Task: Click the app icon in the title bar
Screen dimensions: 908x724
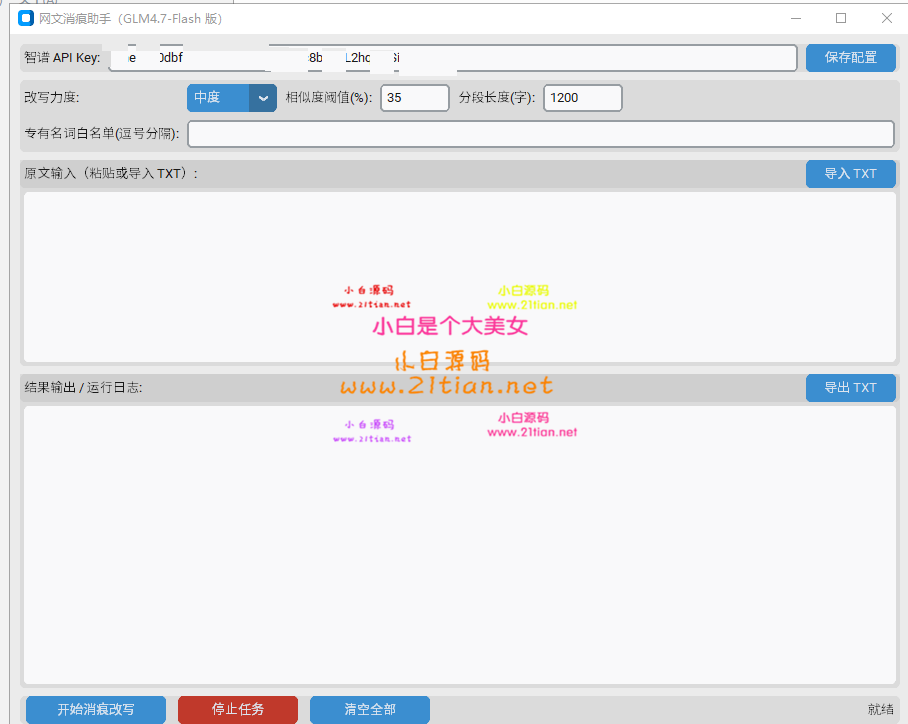Action: coord(26,19)
